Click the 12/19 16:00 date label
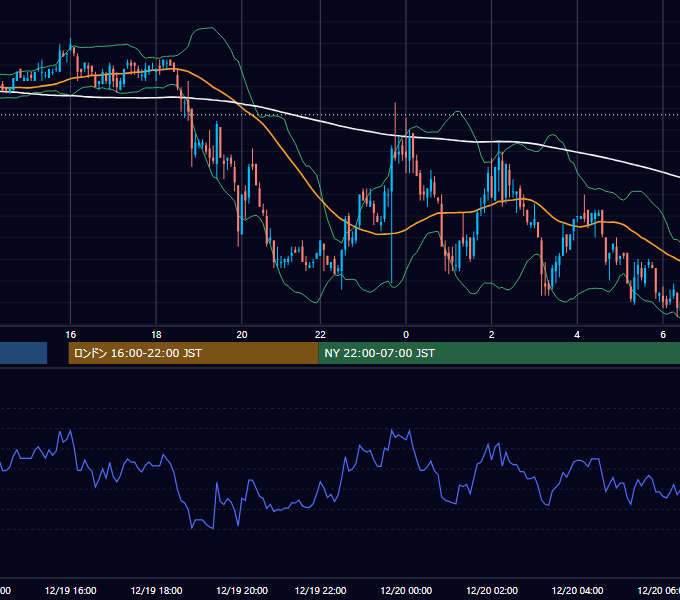 tap(70, 590)
